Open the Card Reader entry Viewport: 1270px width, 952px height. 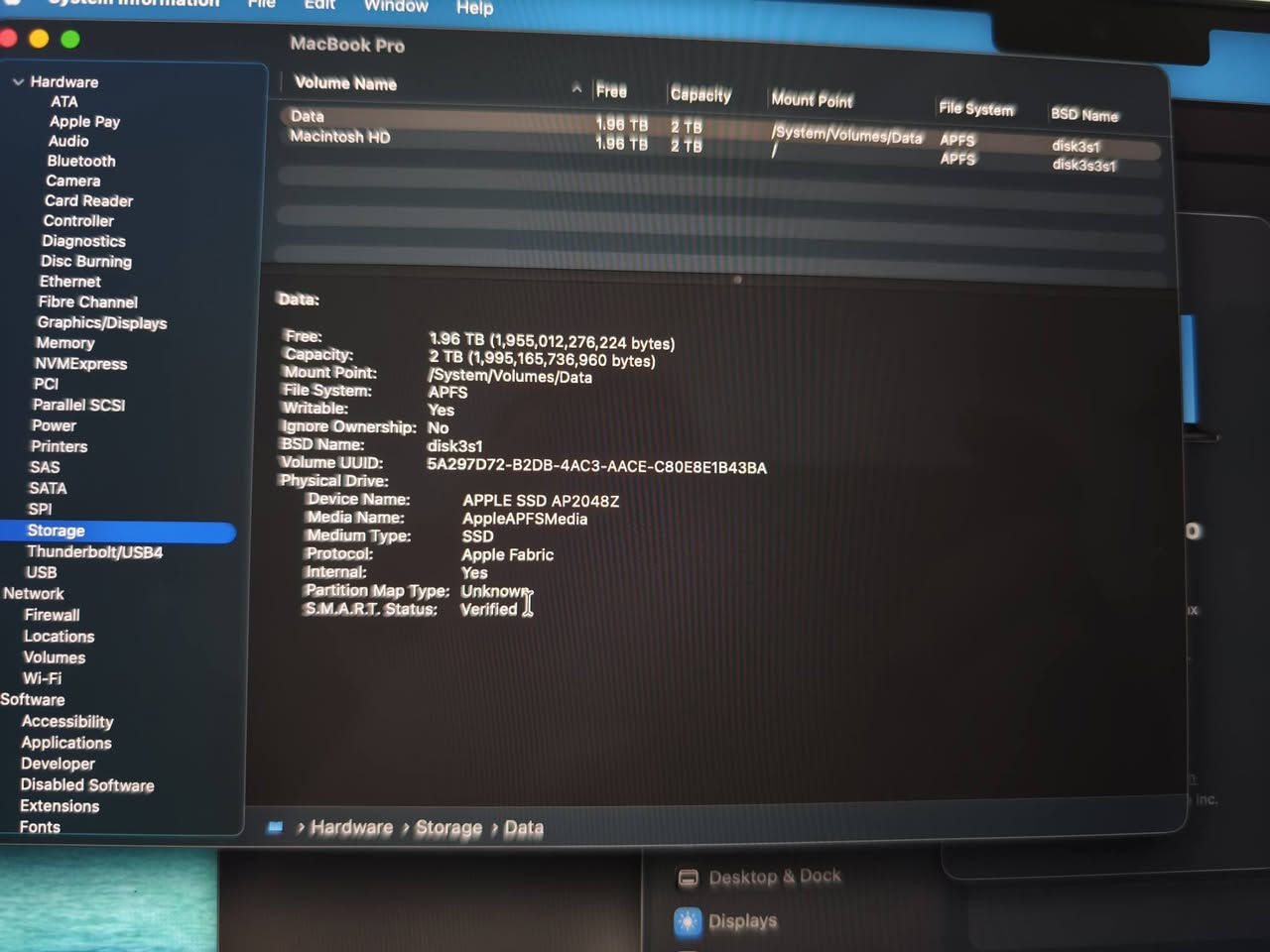[88, 200]
